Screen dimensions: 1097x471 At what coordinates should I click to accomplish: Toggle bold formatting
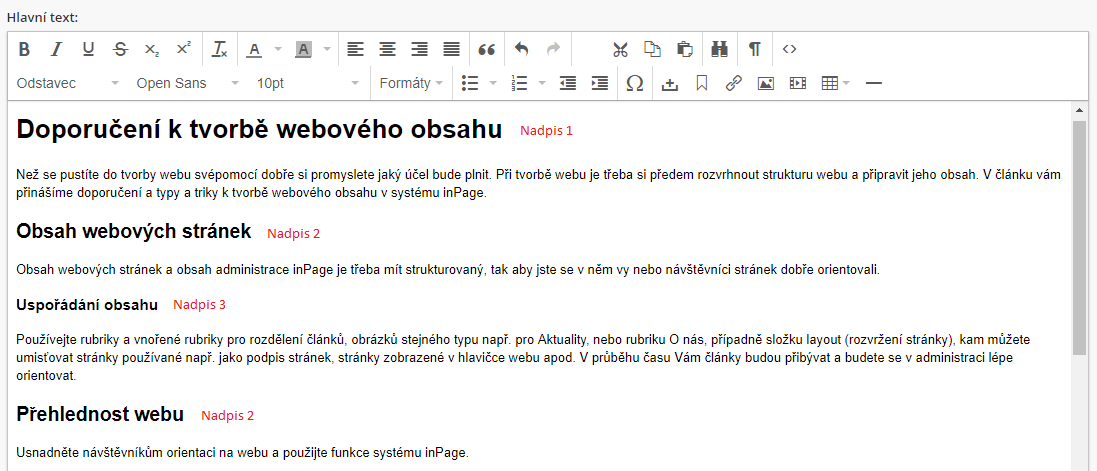tap(24, 49)
